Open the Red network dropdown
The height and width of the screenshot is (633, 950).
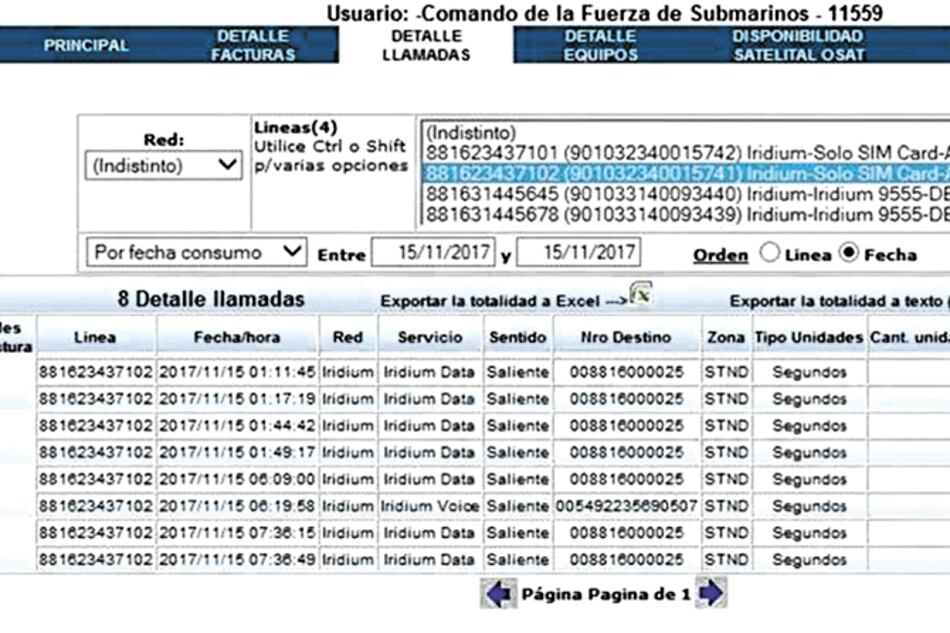click(x=163, y=166)
